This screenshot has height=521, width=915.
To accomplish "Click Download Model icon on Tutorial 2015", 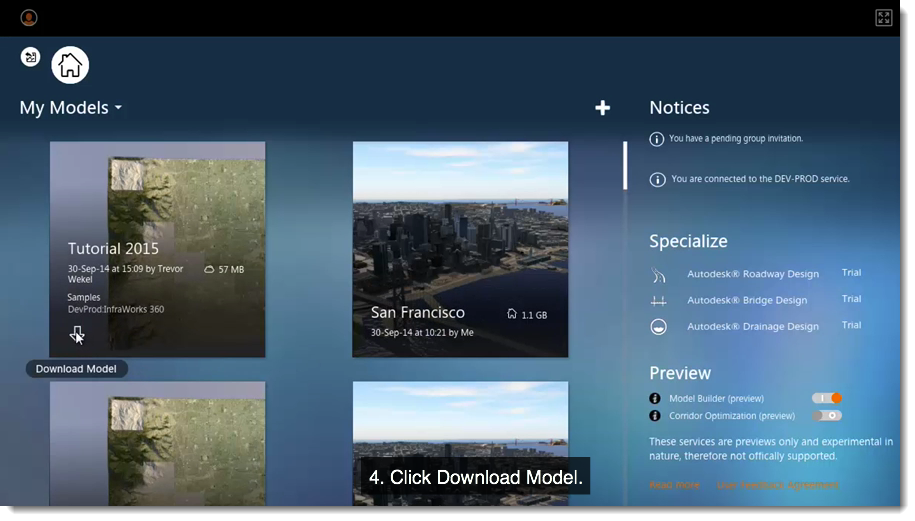I will click(x=77, y=334).
